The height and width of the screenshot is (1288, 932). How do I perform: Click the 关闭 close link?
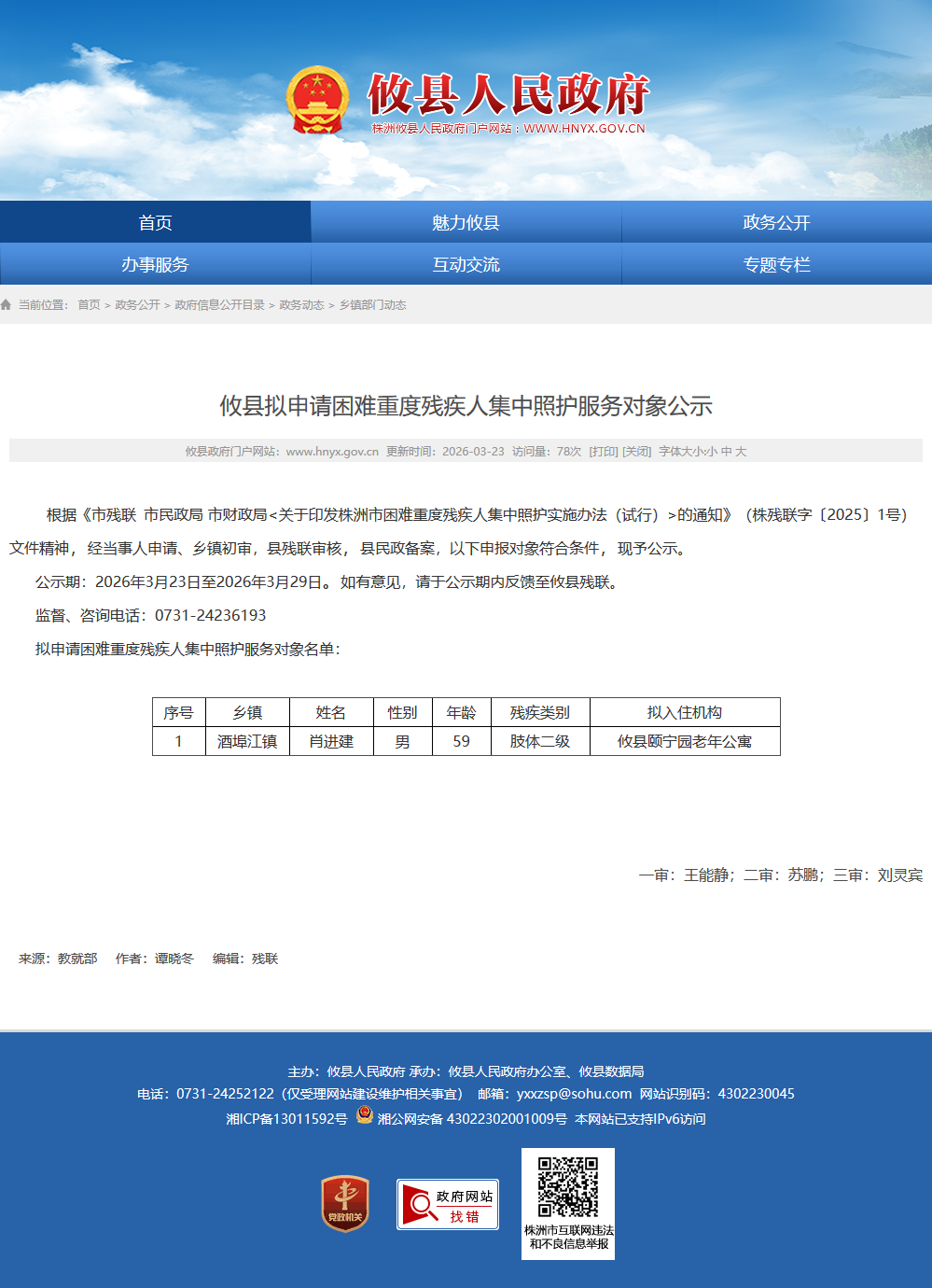pyautogui.click(x=637, y=452)
